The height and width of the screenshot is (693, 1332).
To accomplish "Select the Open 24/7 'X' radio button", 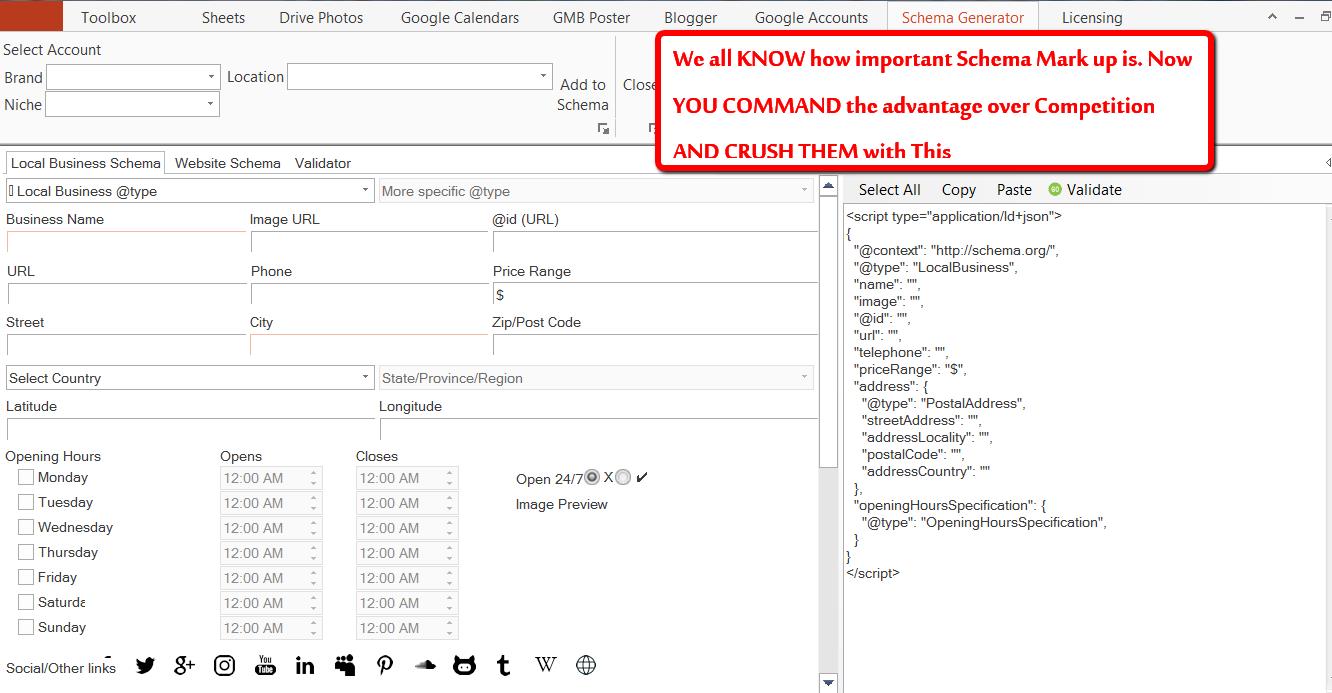I will pos(592,477).
